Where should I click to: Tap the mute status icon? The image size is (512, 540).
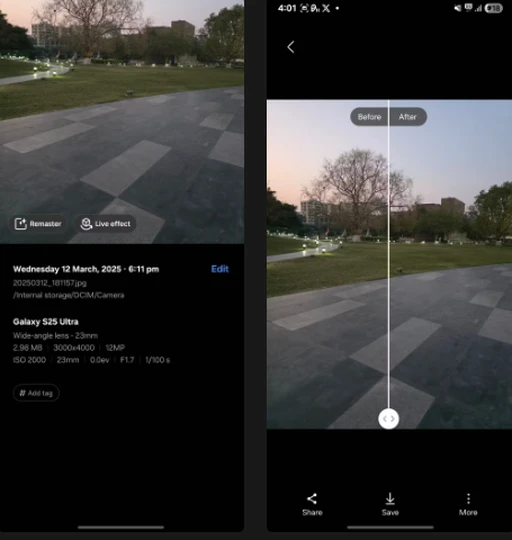point(458,8)
